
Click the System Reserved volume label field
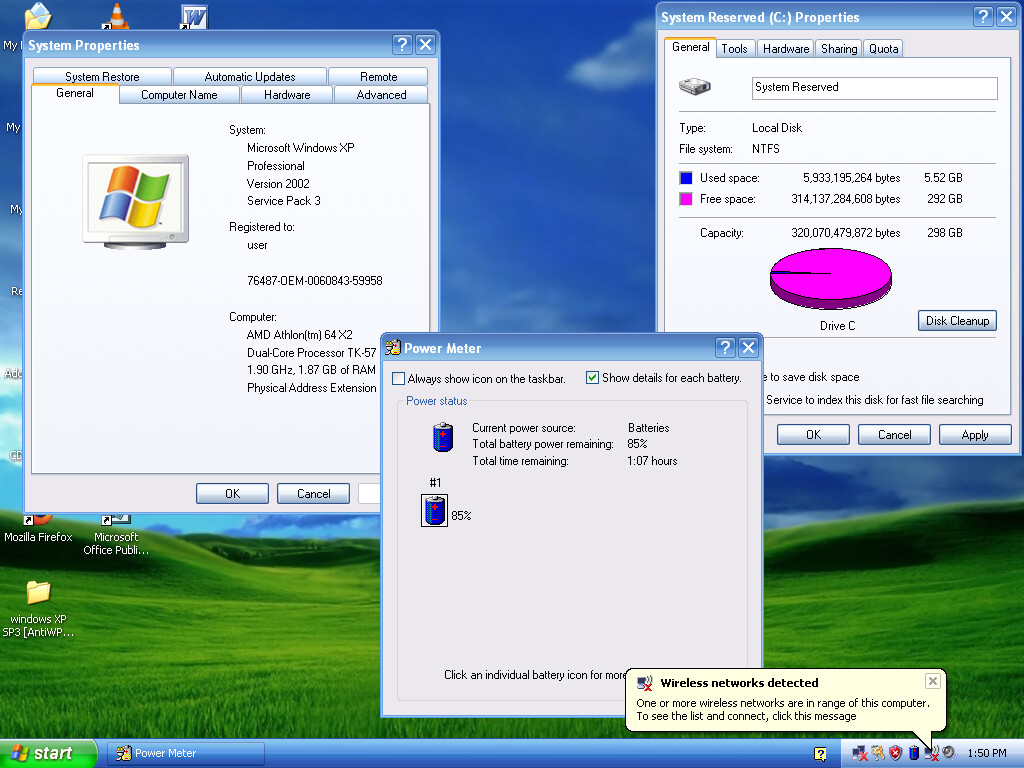(x=874, y=88)
